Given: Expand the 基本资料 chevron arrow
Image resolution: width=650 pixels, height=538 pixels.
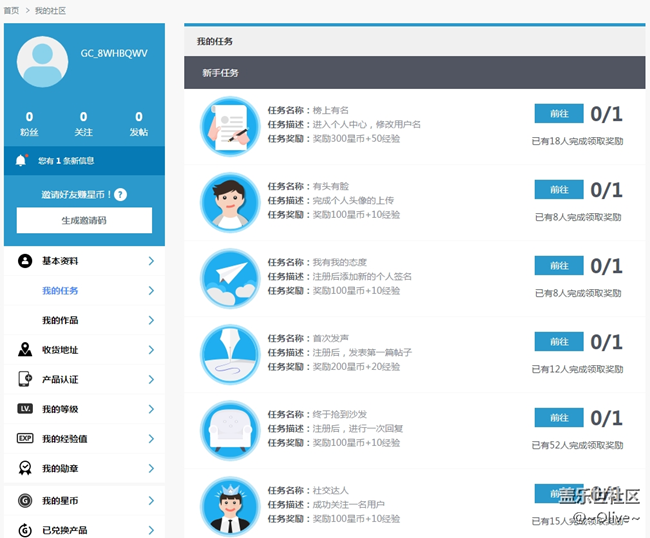Looking at the screenshot, I should coord(151,261).
